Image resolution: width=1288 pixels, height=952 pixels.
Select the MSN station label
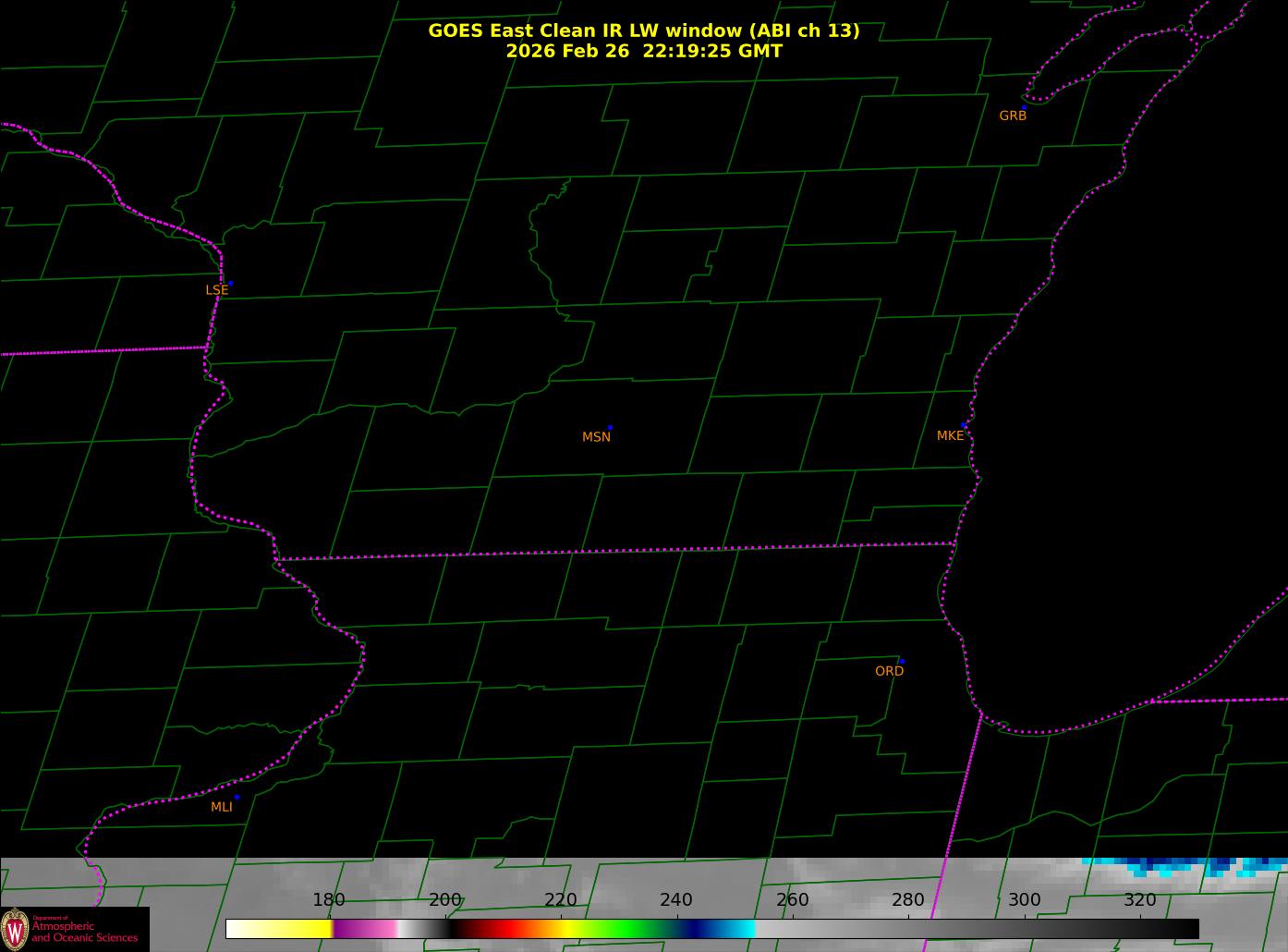[x=596, y=437]
